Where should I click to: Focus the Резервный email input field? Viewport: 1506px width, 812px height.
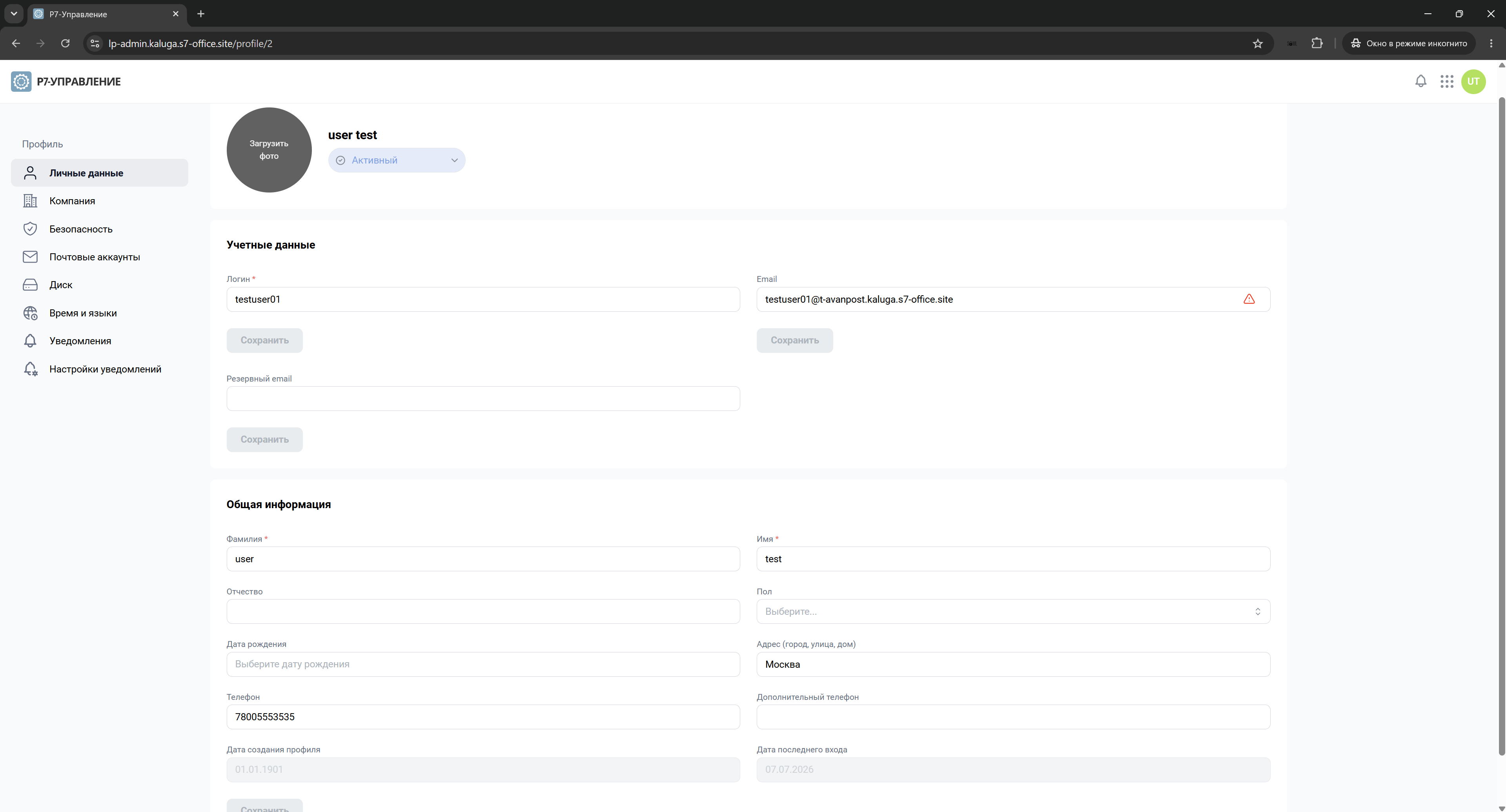(x=483, y=398)
